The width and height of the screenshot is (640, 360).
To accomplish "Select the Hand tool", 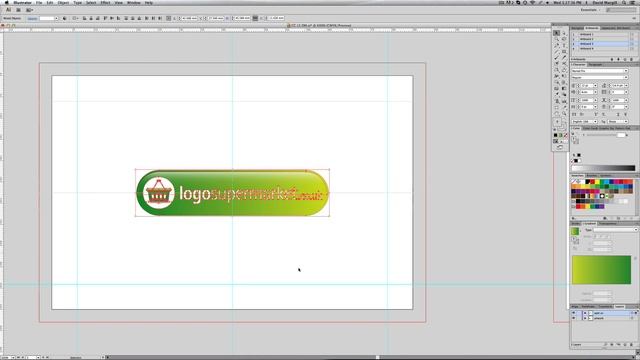I will click(556, 113).
